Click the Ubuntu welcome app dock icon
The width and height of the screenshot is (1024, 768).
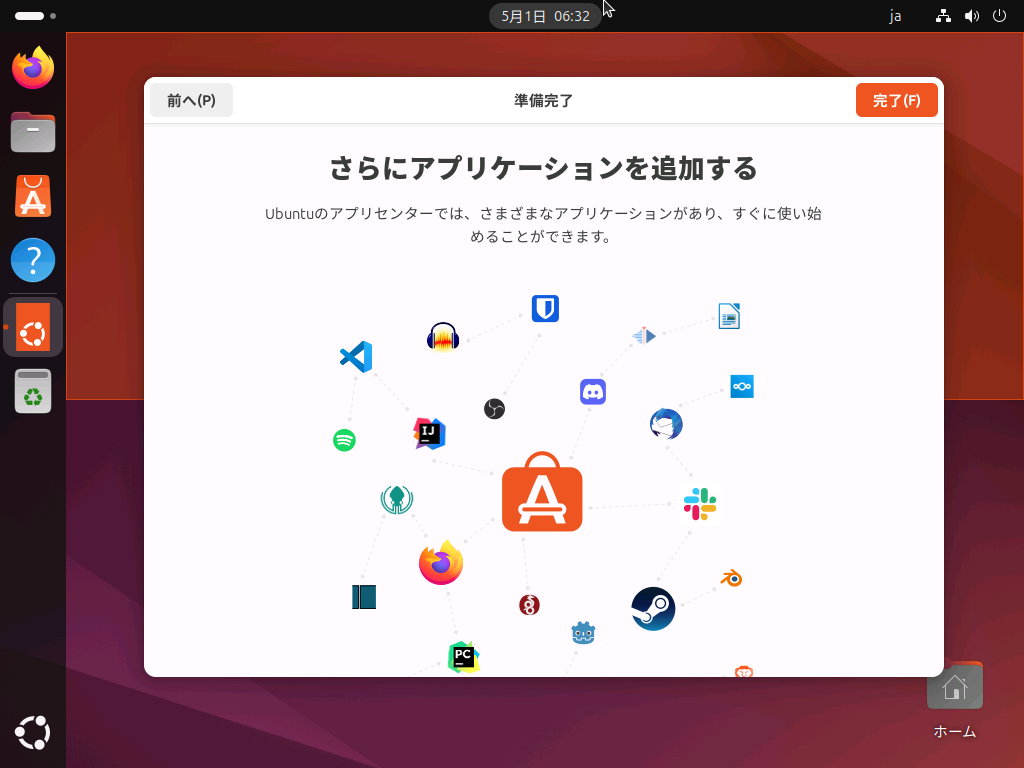33,327
